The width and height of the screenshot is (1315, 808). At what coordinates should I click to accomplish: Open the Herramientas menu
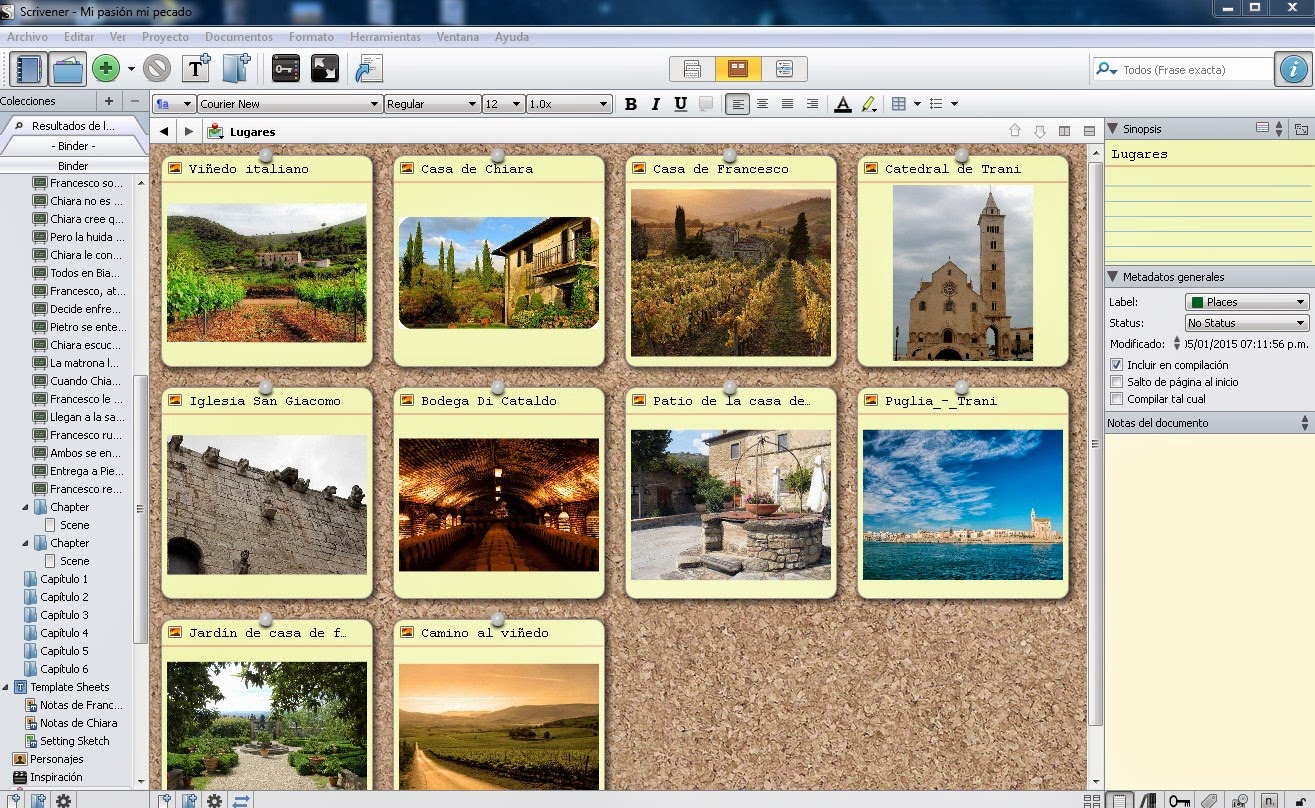pyautogui.click(x=385, y=37)
